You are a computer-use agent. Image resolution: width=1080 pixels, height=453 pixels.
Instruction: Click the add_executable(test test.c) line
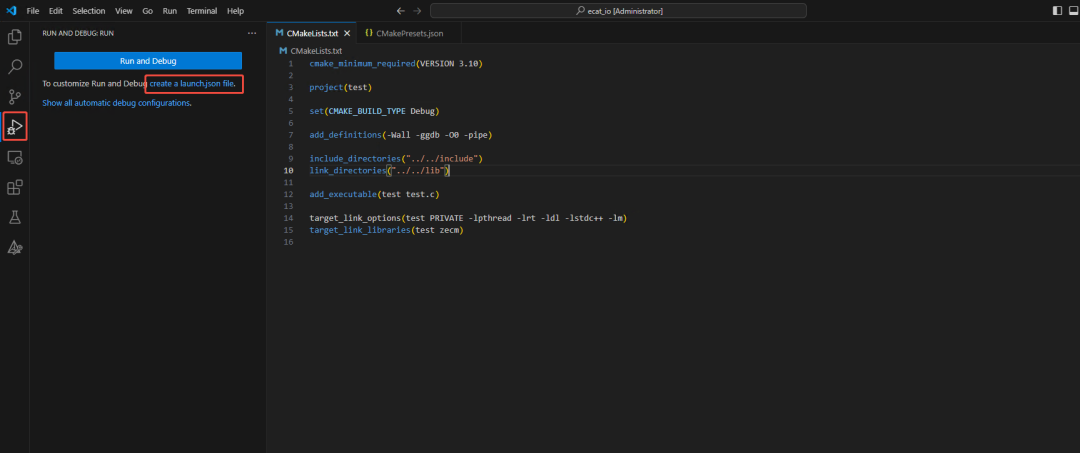[x=374, y=194]
